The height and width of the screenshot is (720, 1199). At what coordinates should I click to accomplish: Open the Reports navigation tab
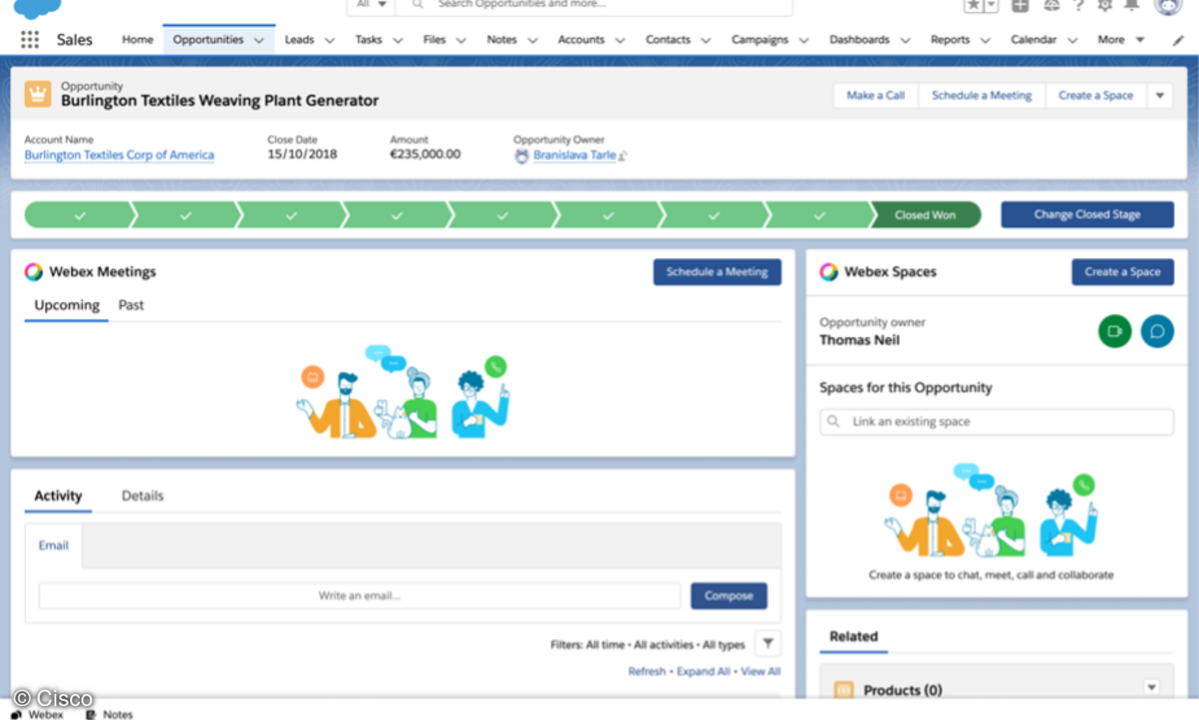(x=950, y=40)
